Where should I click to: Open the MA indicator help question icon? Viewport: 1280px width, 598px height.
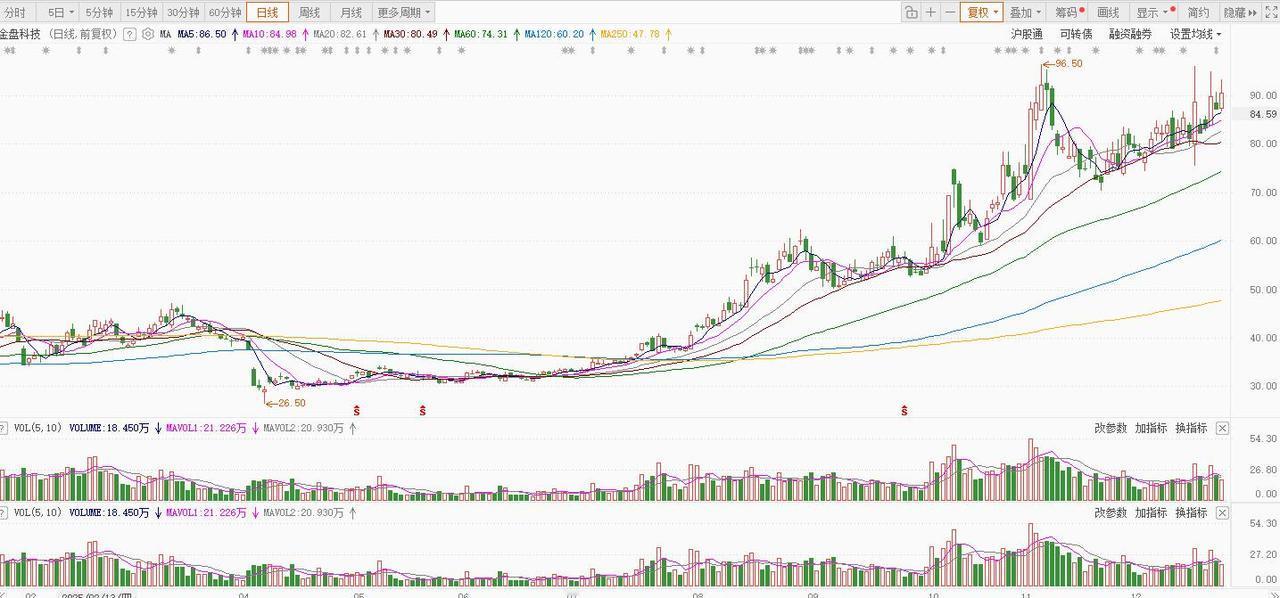pos(130,34)
